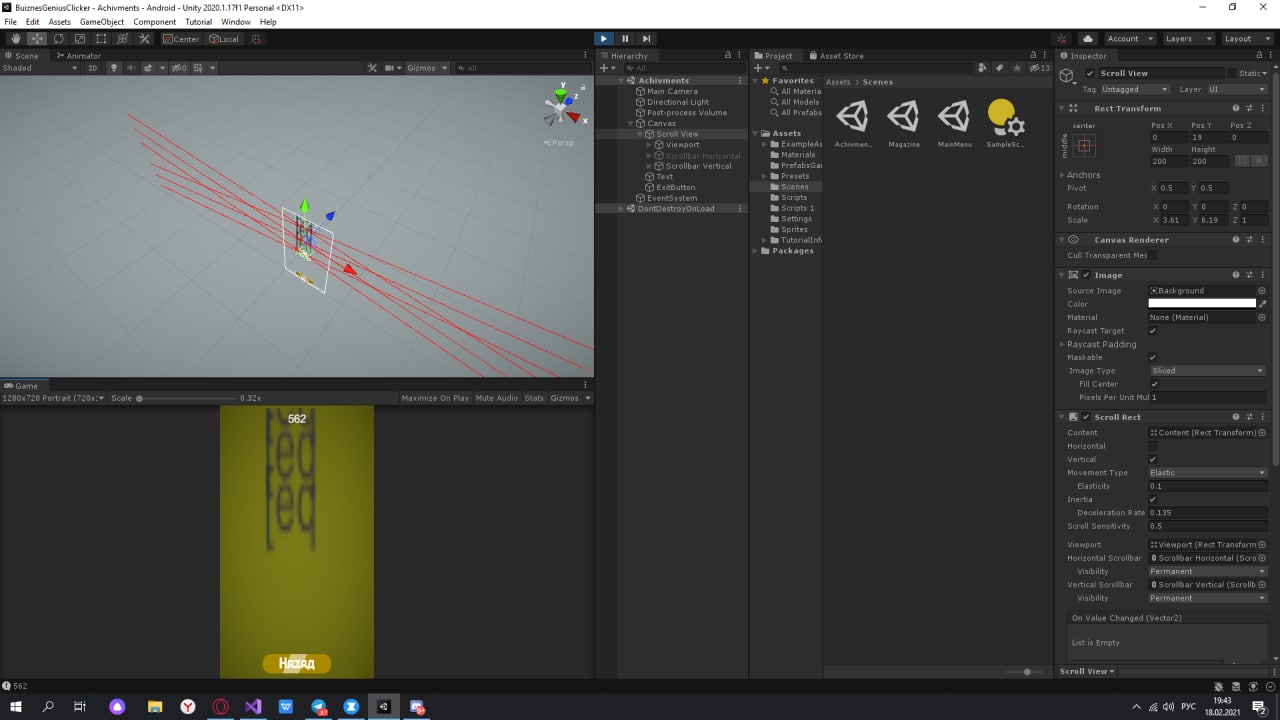The width and height of the screenshot is (1280, 720).
Task: Collapse the Scroll View hierarchy item
Action: pyautogui.click(x=640, y=134)
